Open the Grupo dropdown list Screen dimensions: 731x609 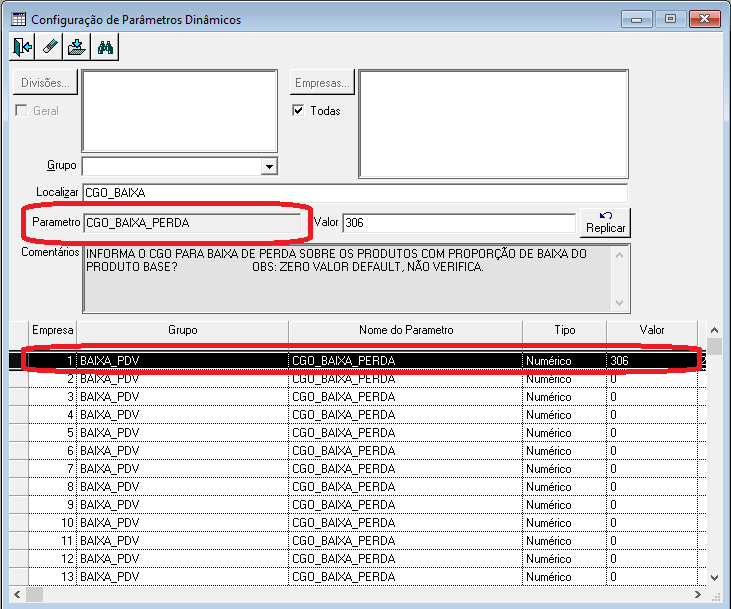269,166
